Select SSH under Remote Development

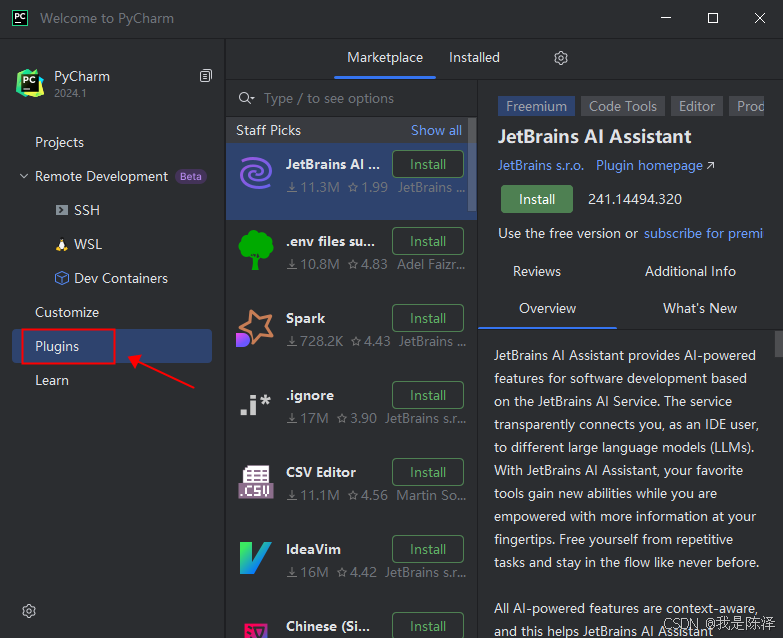87,210
